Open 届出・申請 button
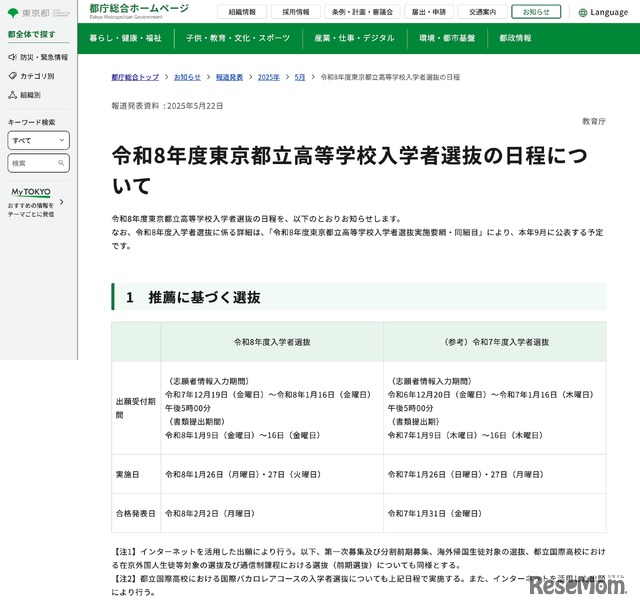The height and width of the screenshot is (608, 640). tap(429, 12)
